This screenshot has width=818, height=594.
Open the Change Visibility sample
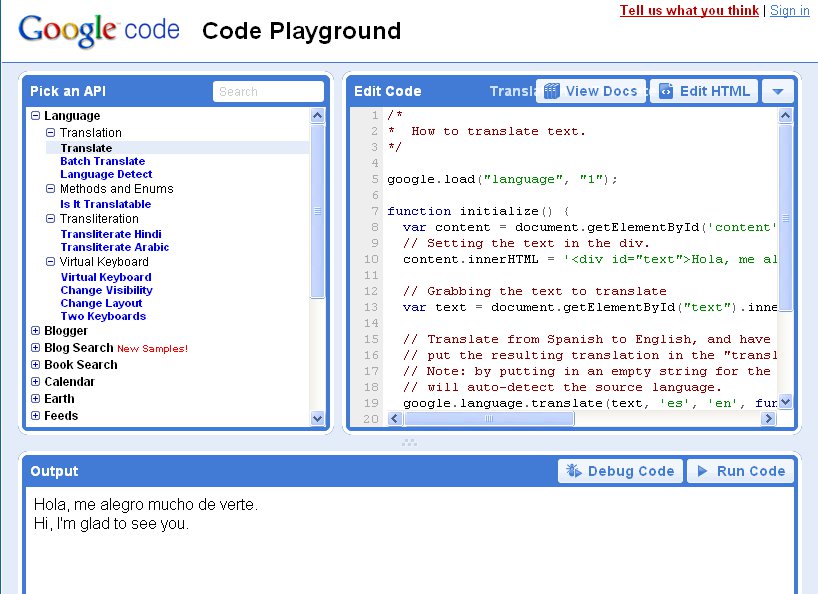(x=106, y=290)
